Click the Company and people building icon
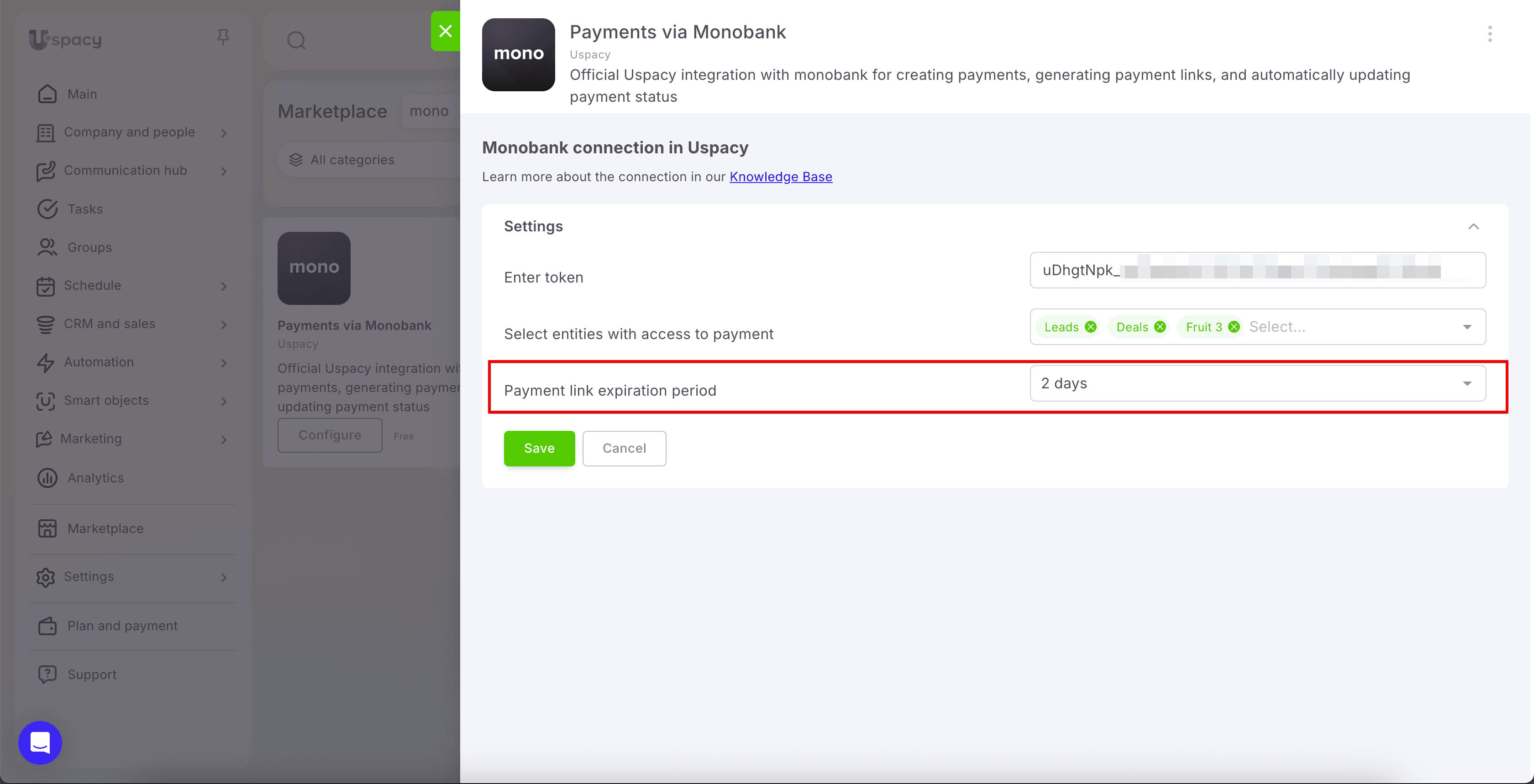The width and height of the screenshot is (1534, 784). 45,133
